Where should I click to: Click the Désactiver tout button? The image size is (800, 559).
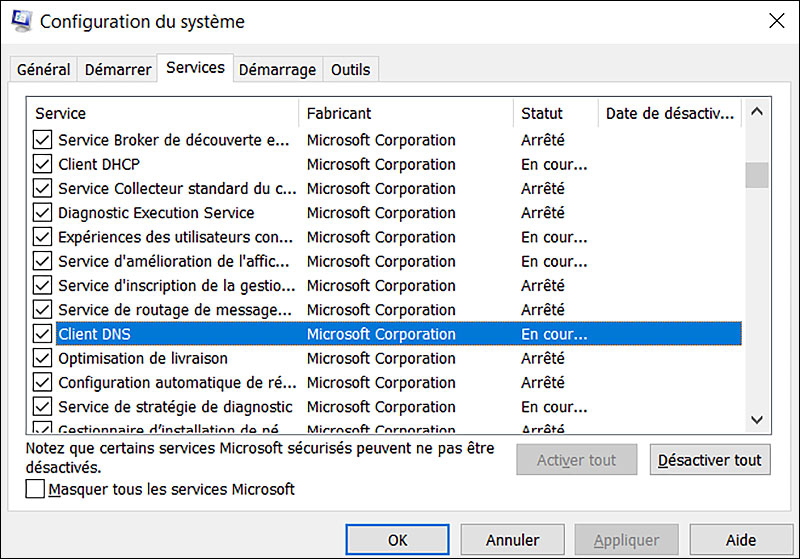[x=710, y=460]
